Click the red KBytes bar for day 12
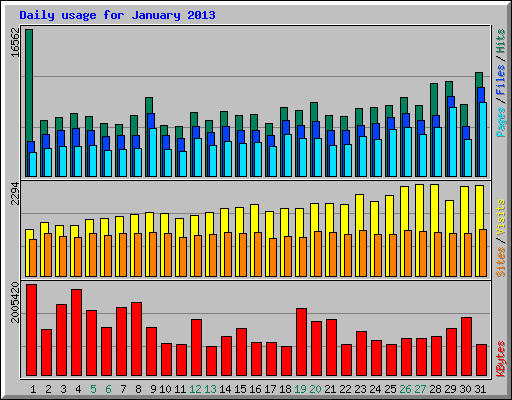Image resolution: width=512 pixels, height=400 pixels. pyautogui.click(x=196, y=348)
